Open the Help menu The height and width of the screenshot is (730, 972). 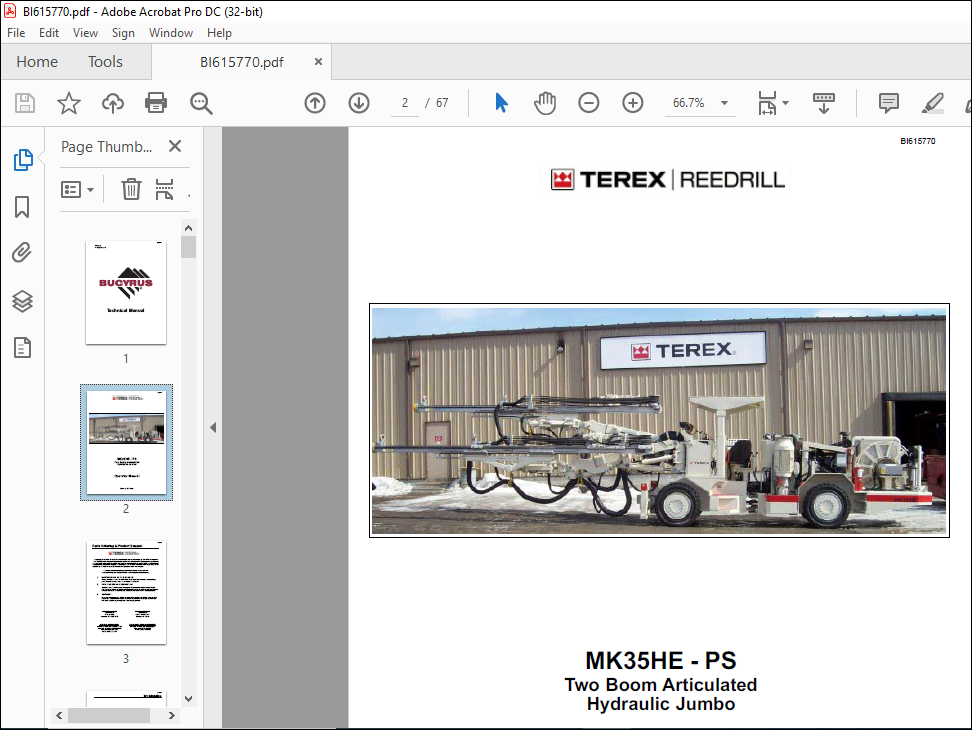pyautogui.click(x=219, y=33)
